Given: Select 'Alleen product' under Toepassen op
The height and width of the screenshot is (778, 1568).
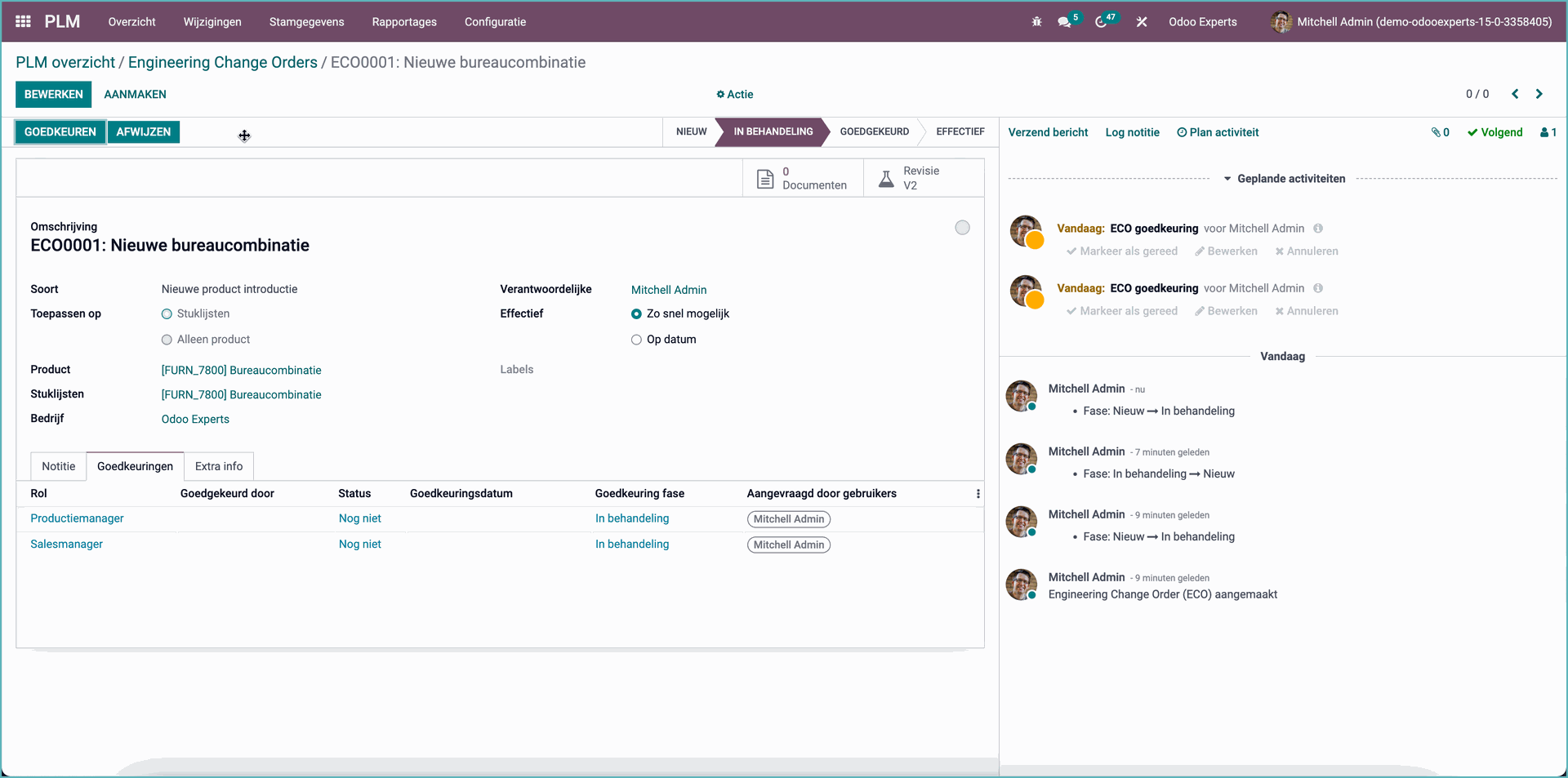Looking at the screenshot, I should [167, 340].
